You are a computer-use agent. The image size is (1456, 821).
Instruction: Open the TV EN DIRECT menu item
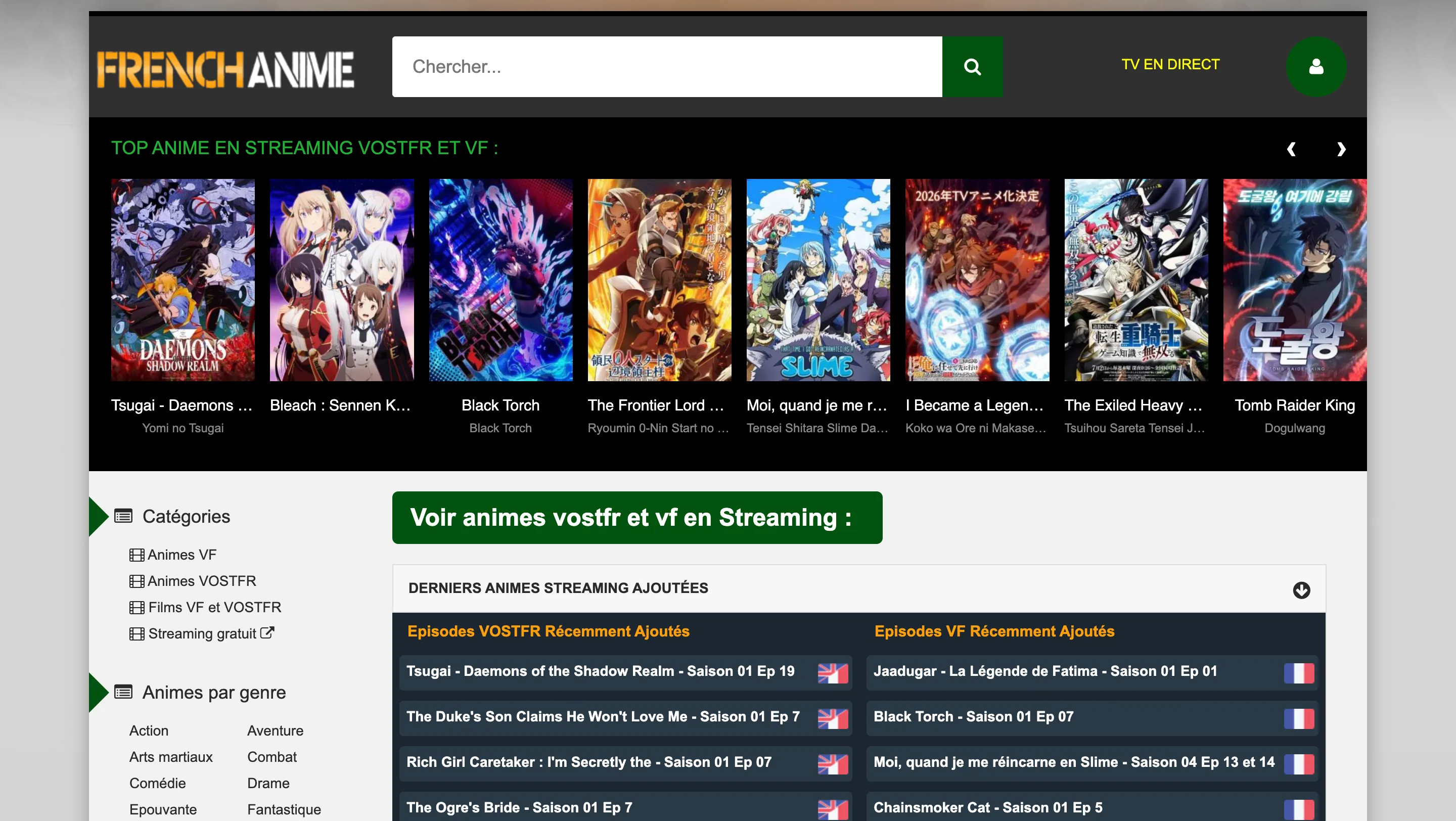pos(1170,64)
